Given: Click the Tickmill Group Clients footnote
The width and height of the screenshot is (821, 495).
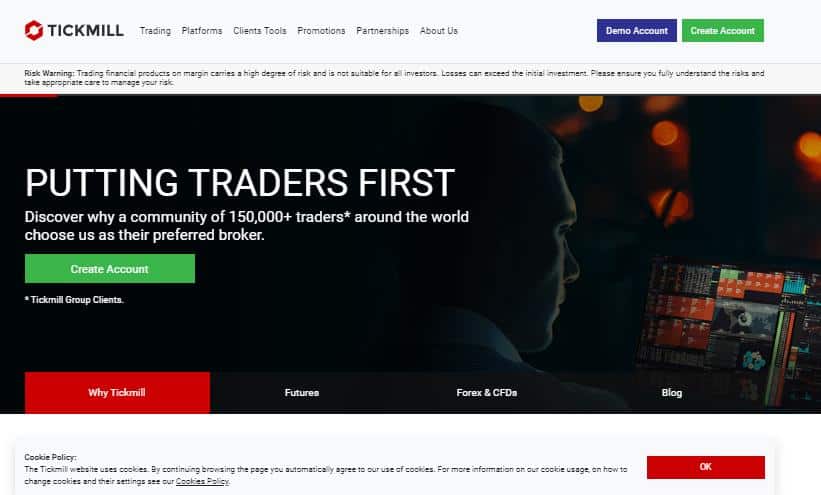Looking at the screenshot, I should pos(74,300).
